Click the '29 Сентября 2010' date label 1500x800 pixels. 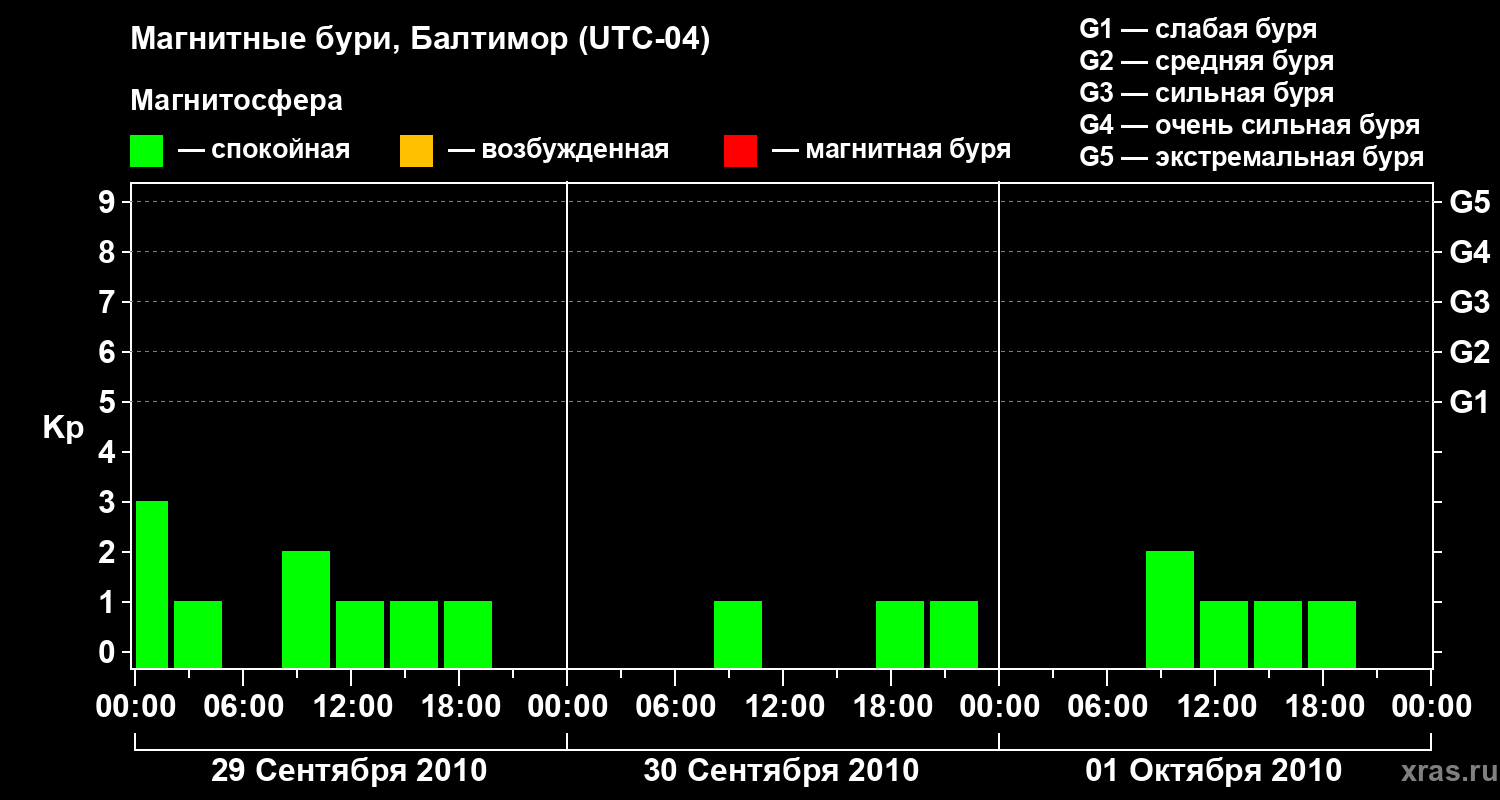(x=349, y=771)
